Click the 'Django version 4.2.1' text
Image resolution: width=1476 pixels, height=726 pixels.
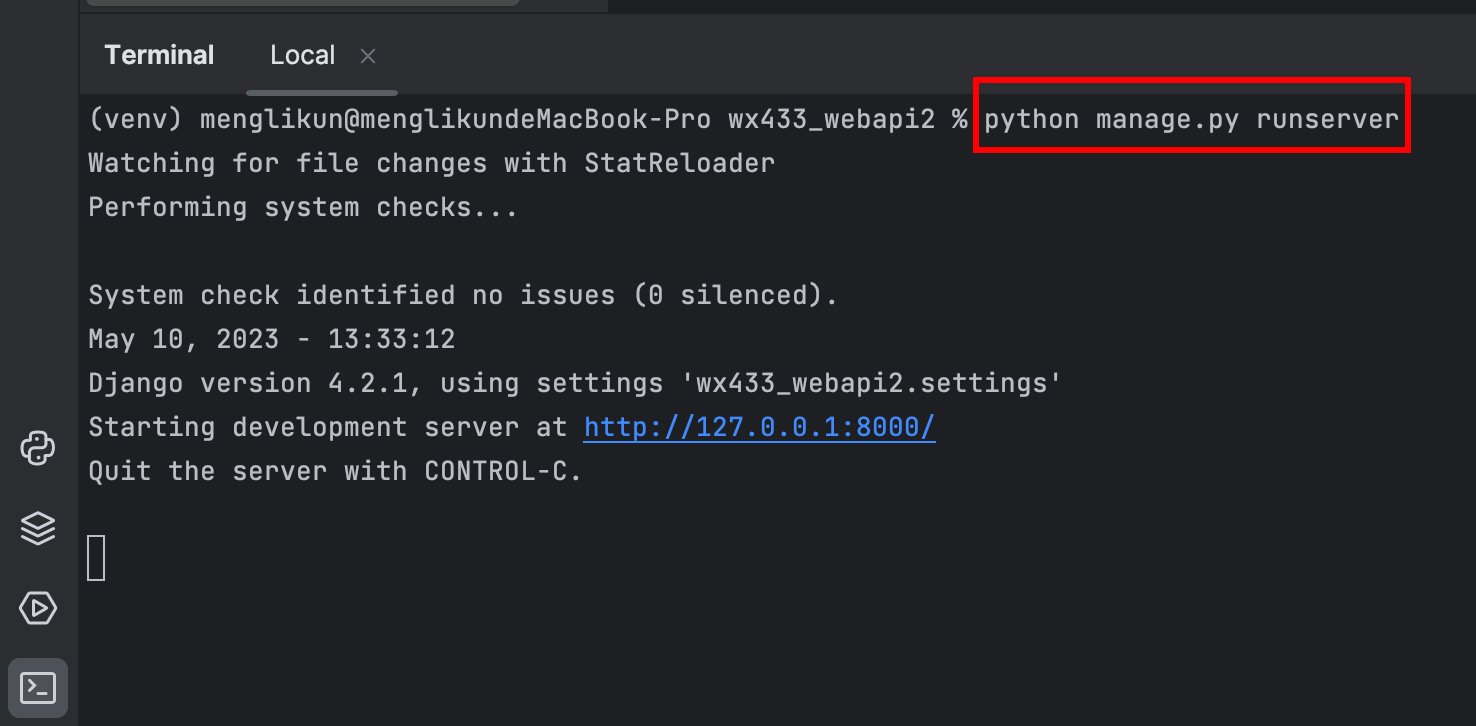(x=255, y=383)
